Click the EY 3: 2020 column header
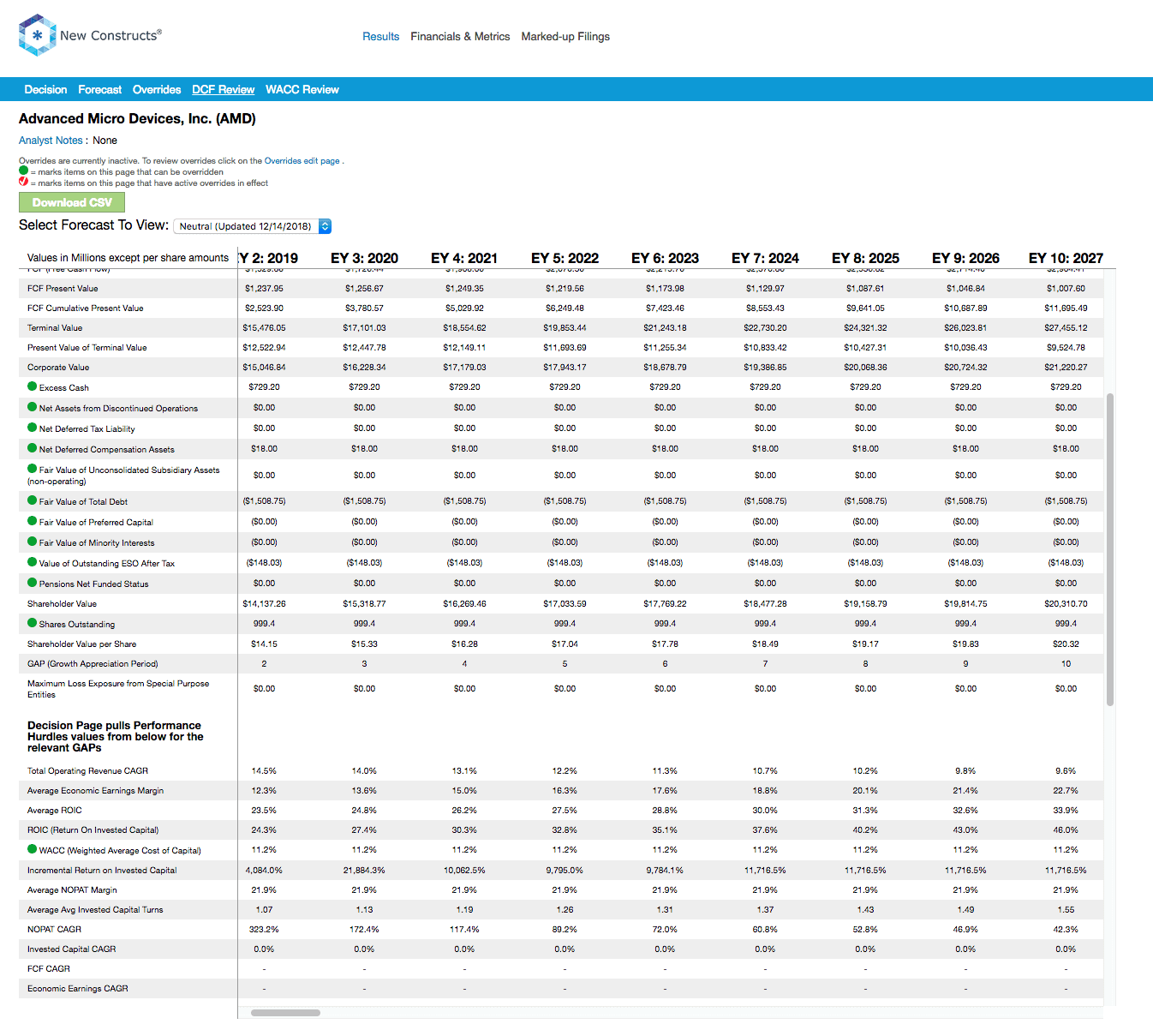 pos(364,258)
